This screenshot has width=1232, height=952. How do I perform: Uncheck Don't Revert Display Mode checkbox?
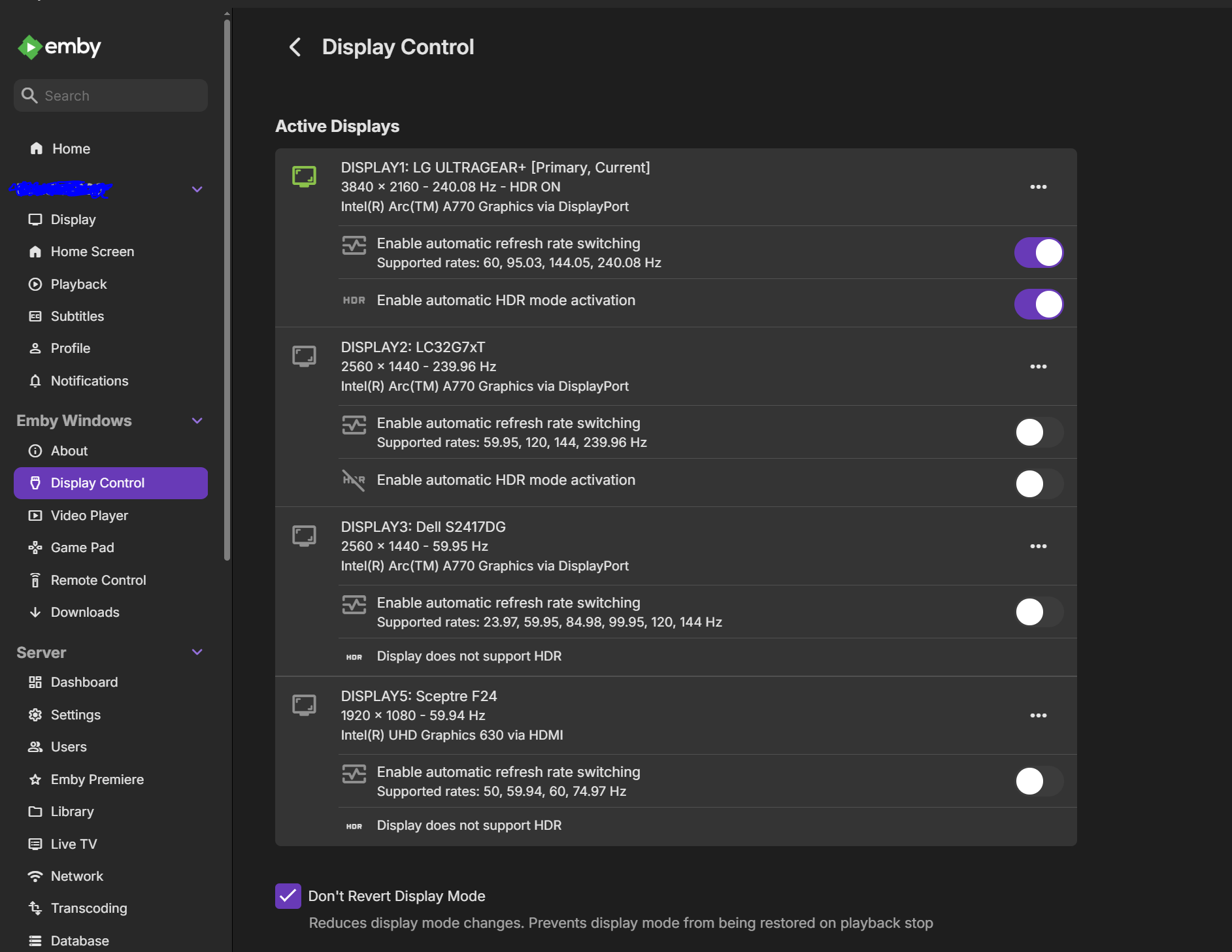(x=288, y=896)
